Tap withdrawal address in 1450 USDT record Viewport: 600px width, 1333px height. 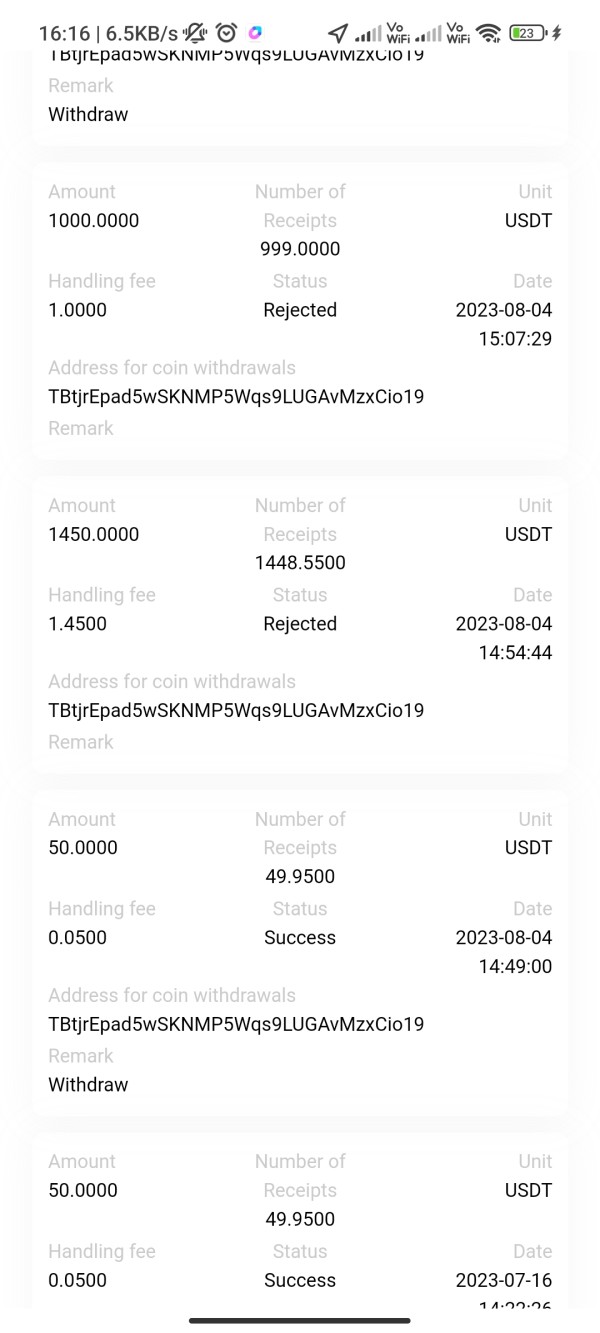236,711
